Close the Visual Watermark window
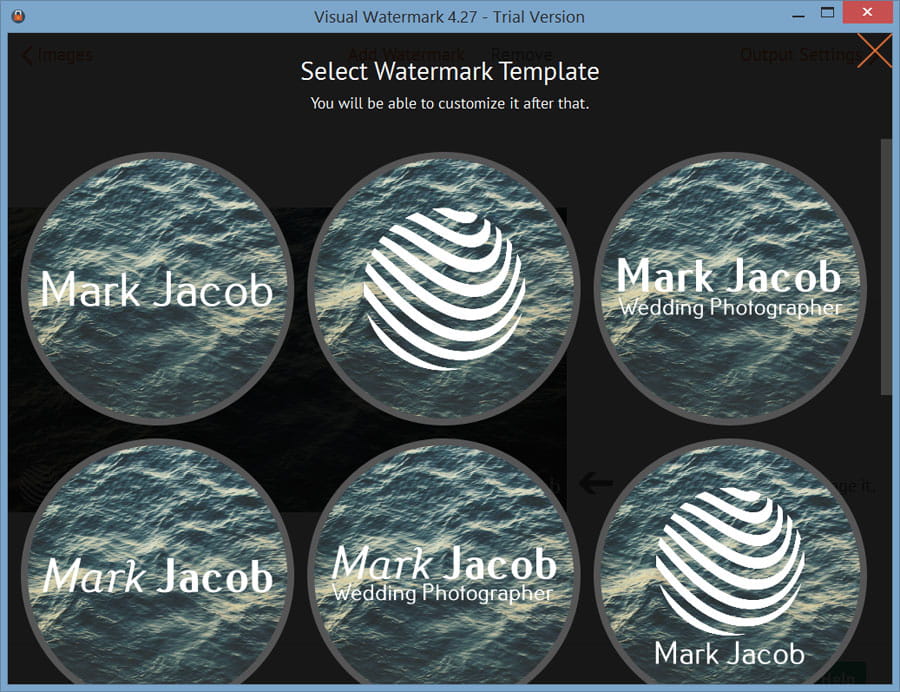Image resolution: width=900 pixels, height=692 pixels. (x=867, y=12)
